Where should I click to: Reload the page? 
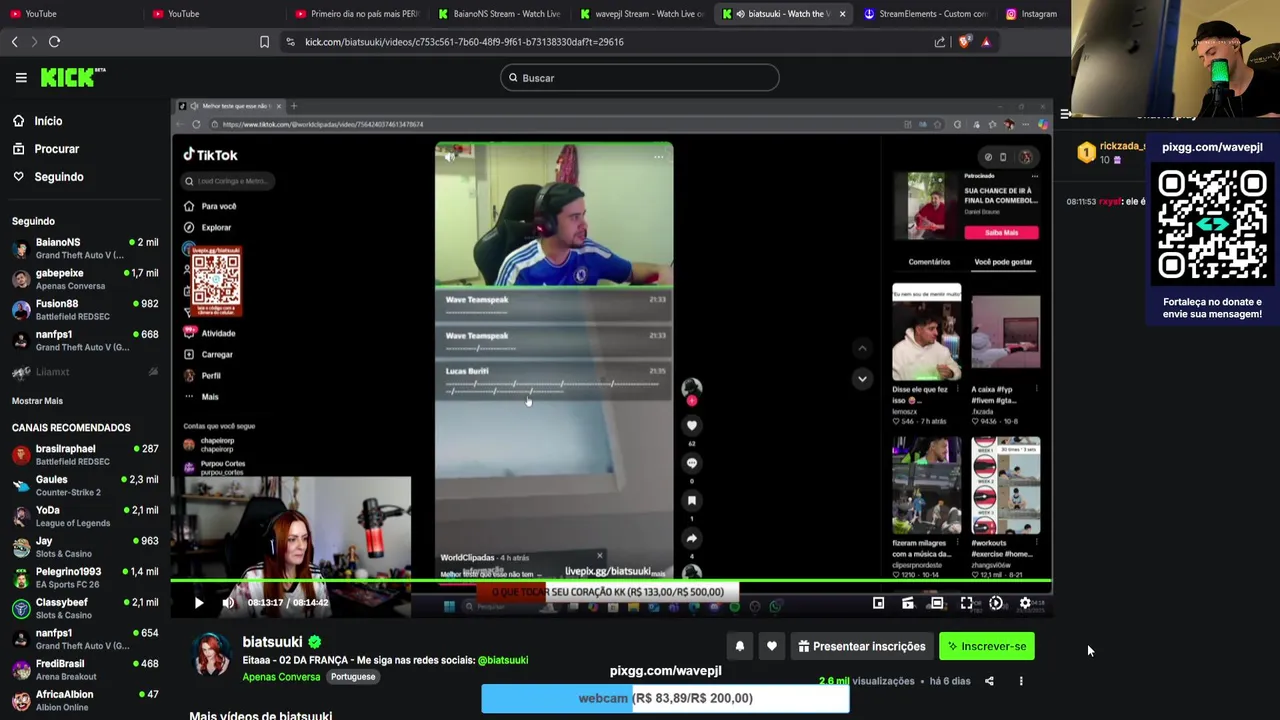click(55, 42)
